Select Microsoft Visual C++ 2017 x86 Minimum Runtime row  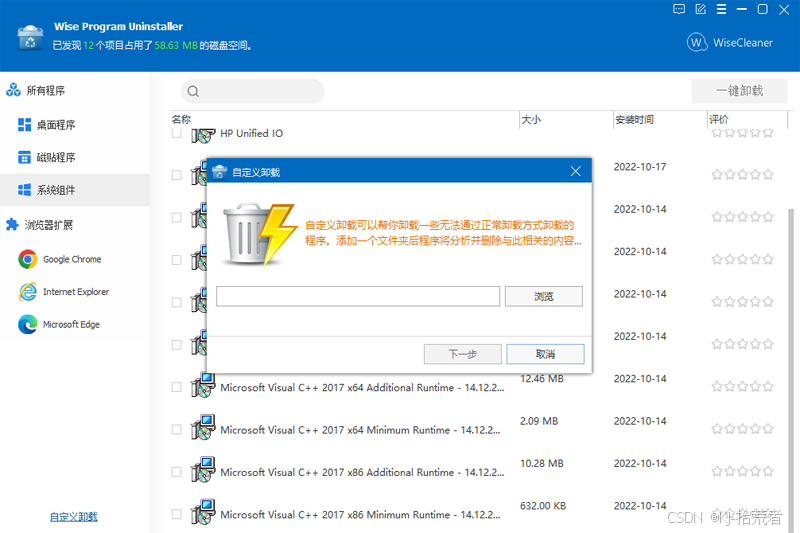click(360, 515)
